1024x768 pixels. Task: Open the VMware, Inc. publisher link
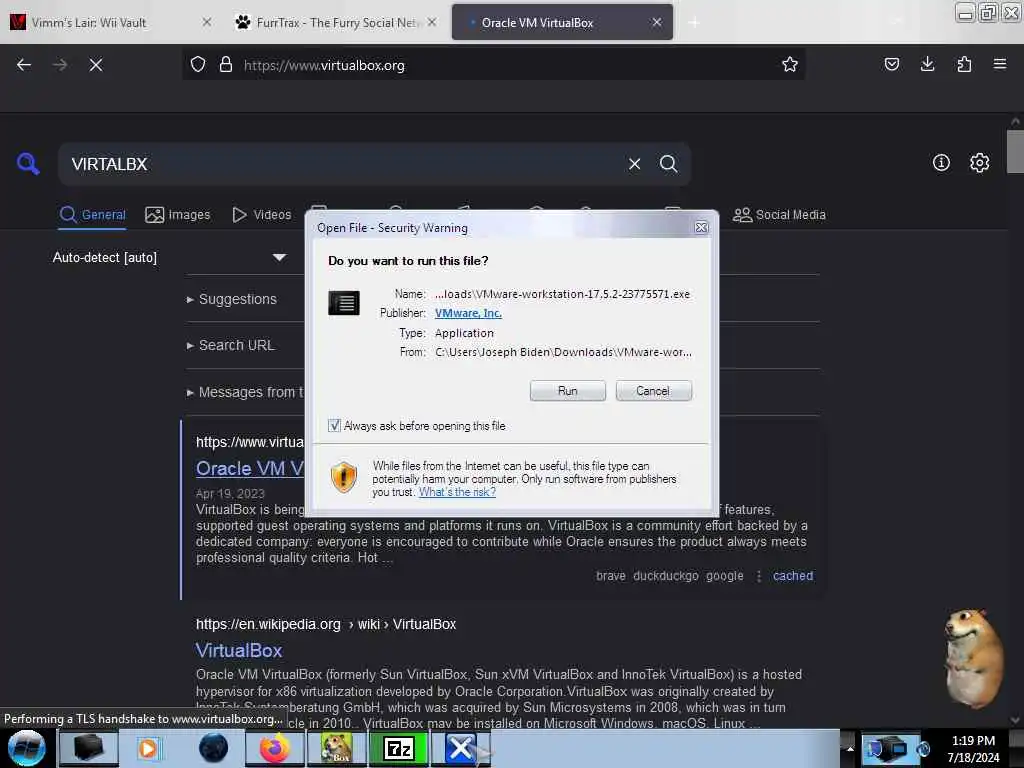pyautogui.click(x=468, y=313)
